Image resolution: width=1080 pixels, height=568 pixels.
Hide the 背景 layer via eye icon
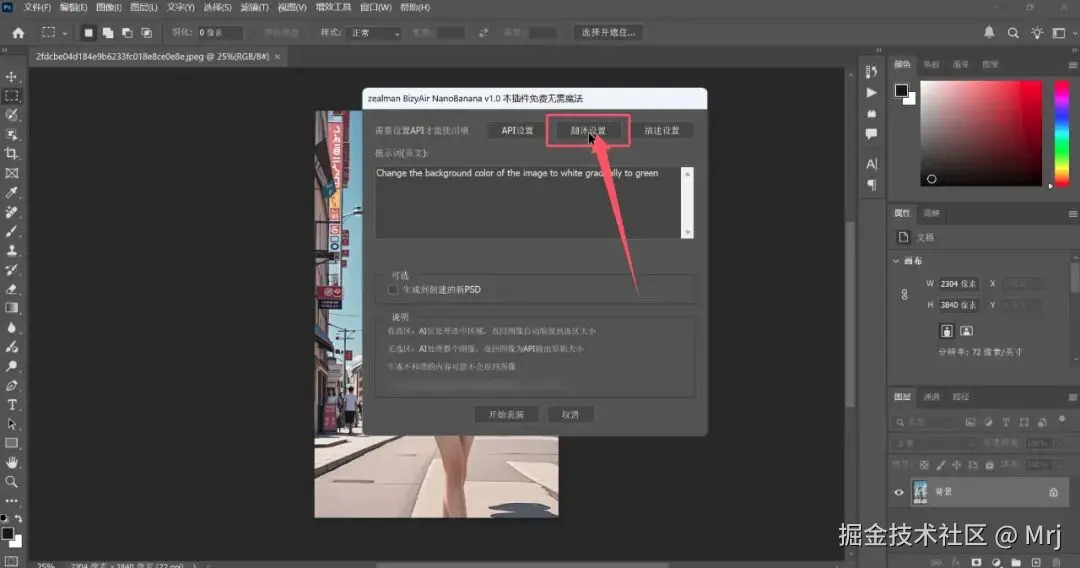pyautogui.click(x=899, y=492)
